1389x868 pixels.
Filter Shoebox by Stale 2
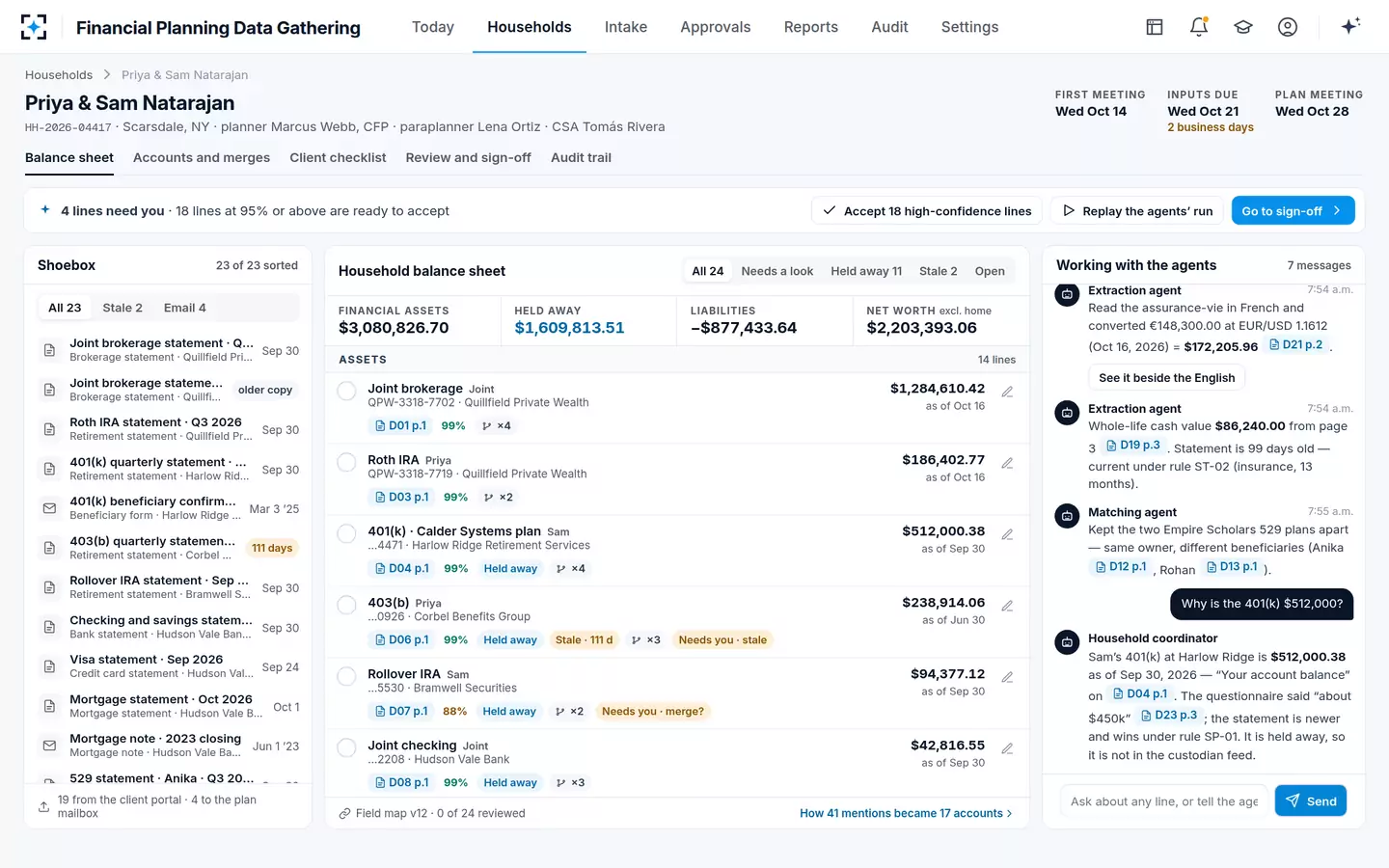(x=123, y=308)
